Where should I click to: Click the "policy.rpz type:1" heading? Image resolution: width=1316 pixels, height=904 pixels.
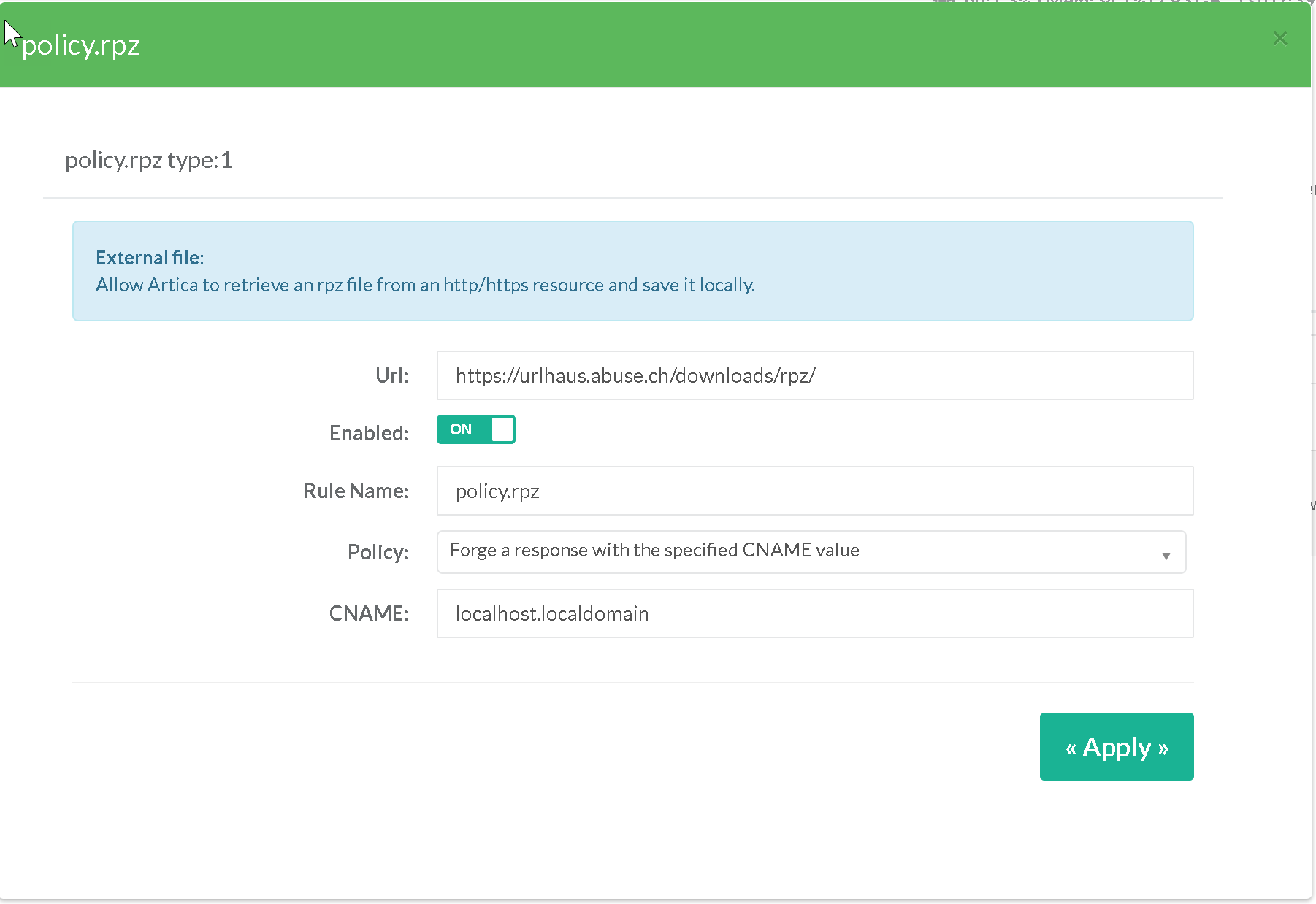point(148,160)
